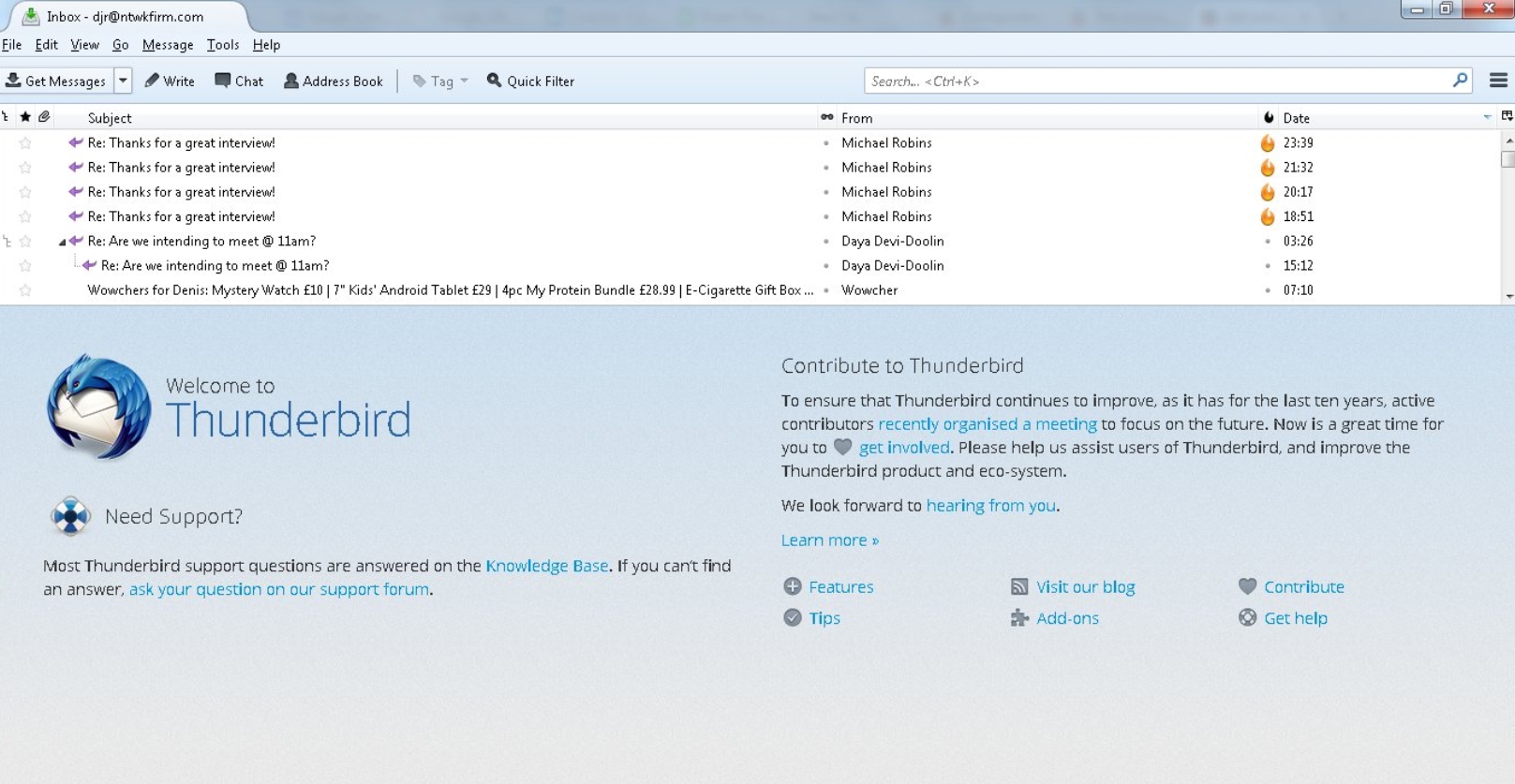Open the Address Book
The image size is (1515, 784).
[334, 81]
